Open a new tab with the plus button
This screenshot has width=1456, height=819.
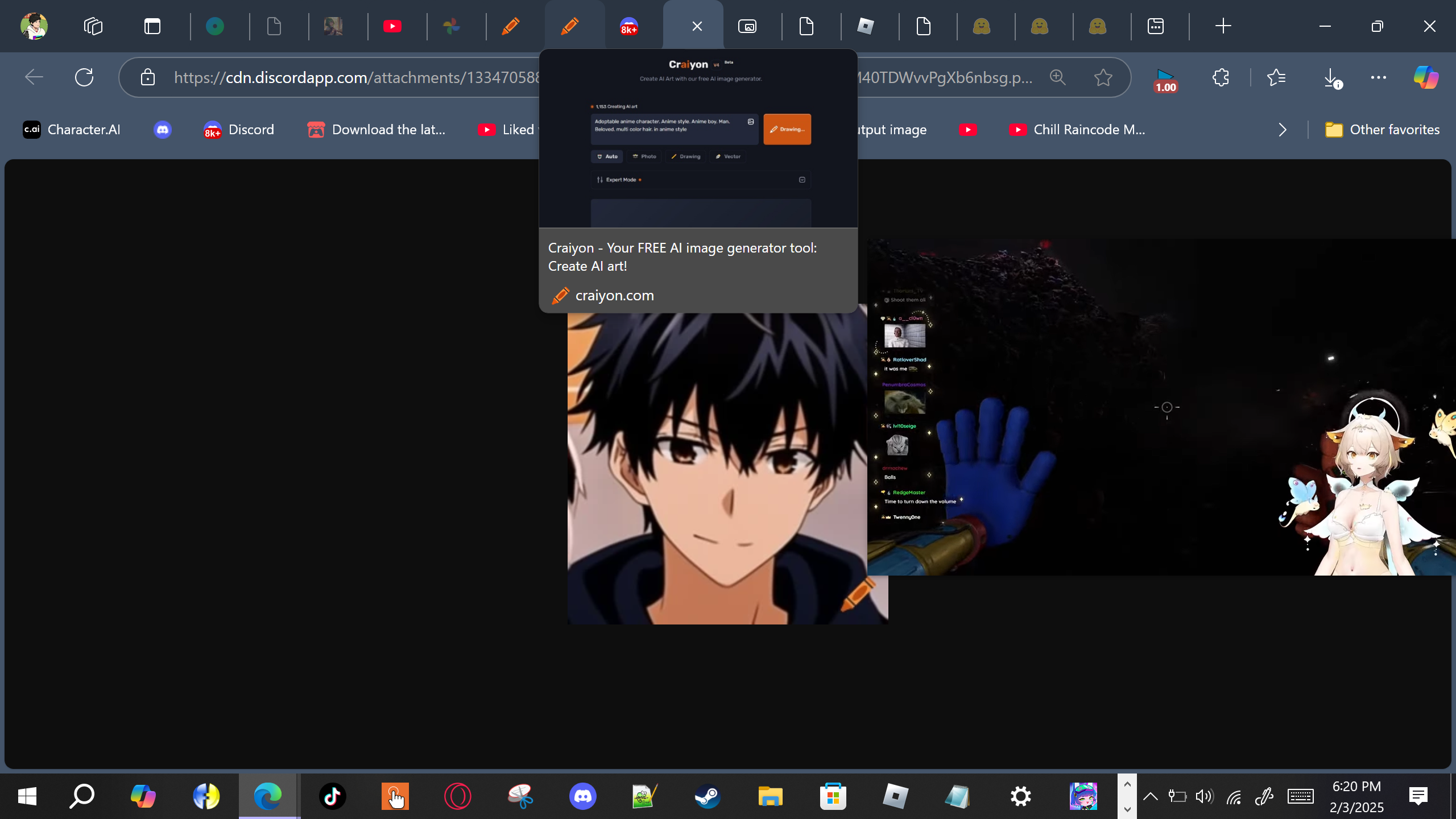1223,26
